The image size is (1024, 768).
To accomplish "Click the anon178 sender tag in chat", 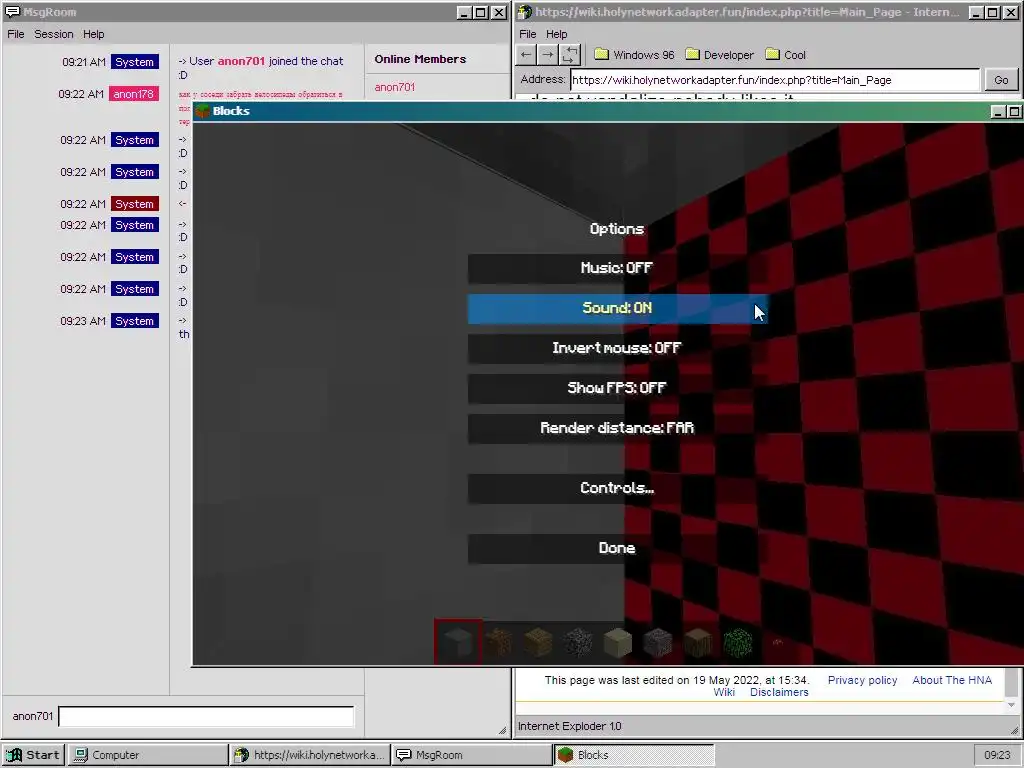I will click(x=134, y=94).
